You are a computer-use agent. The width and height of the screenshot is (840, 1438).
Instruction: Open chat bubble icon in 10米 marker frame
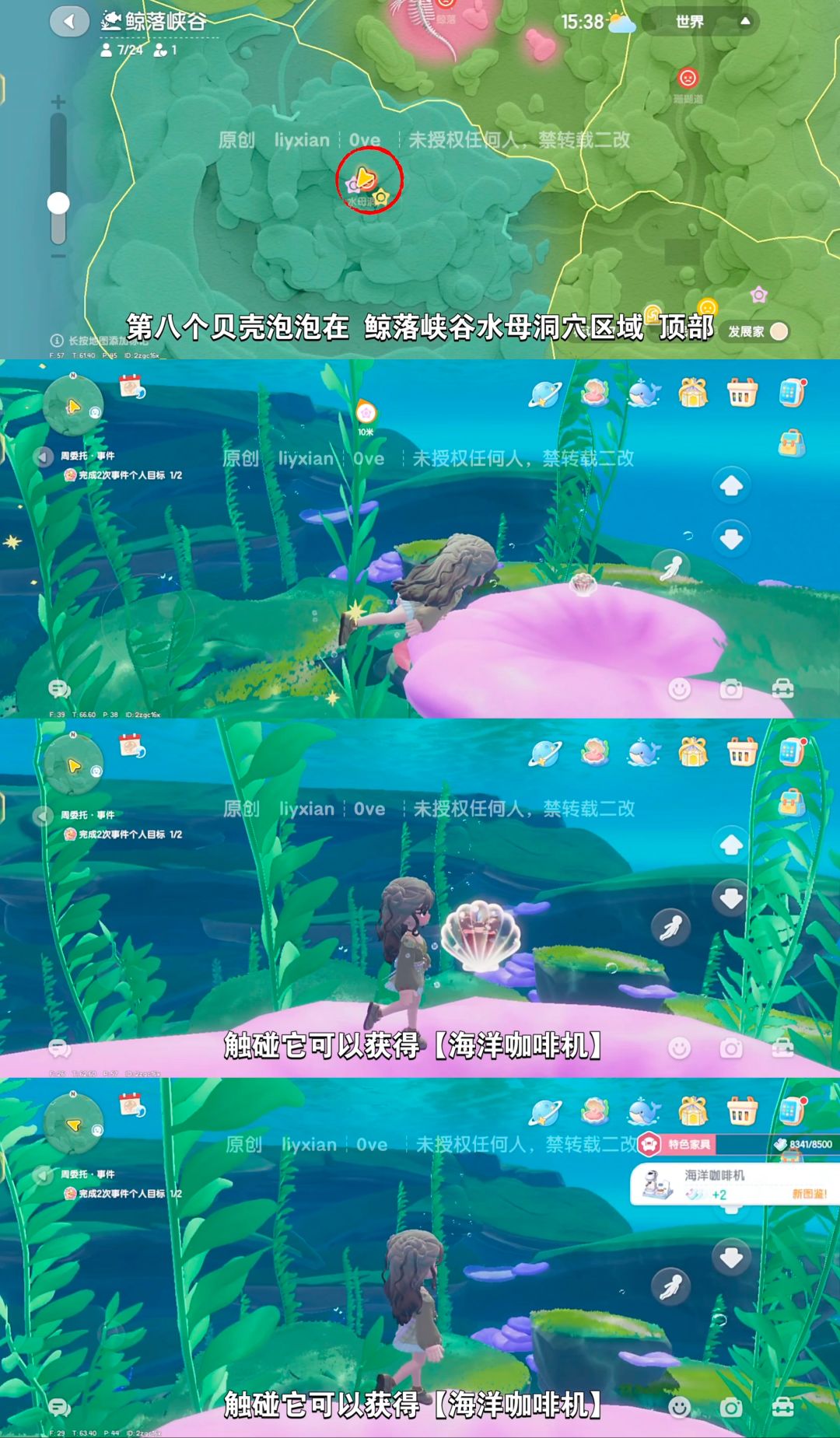pos(59,688)
